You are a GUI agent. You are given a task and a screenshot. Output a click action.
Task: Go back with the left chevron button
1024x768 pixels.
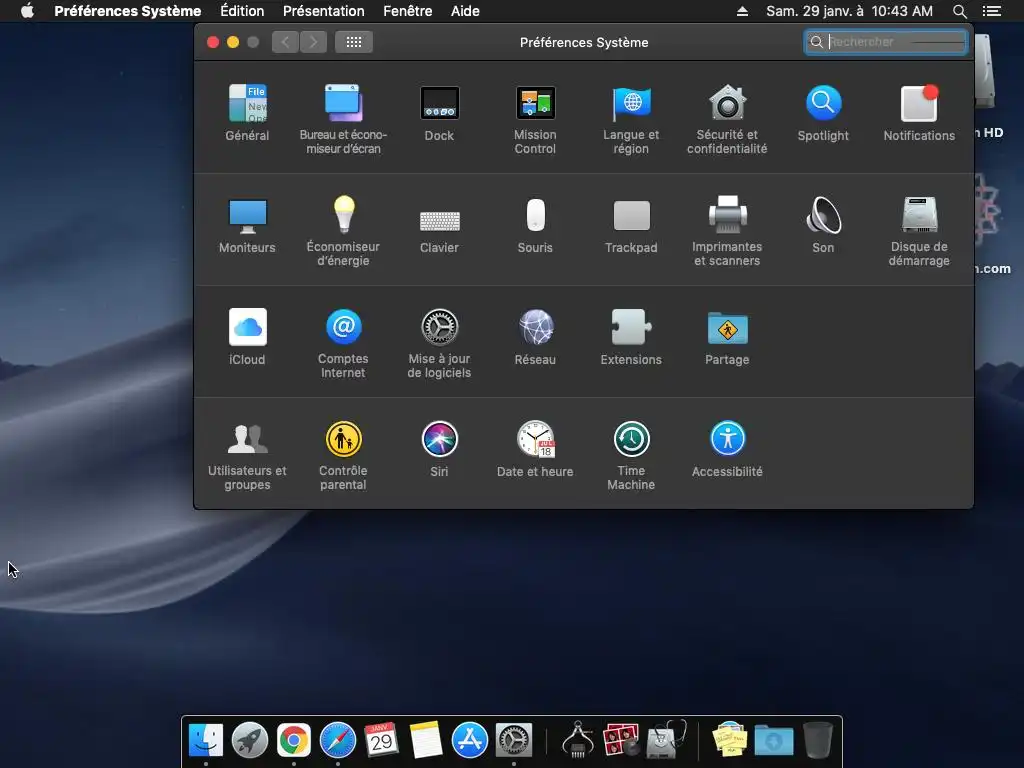tap(285, 42)
